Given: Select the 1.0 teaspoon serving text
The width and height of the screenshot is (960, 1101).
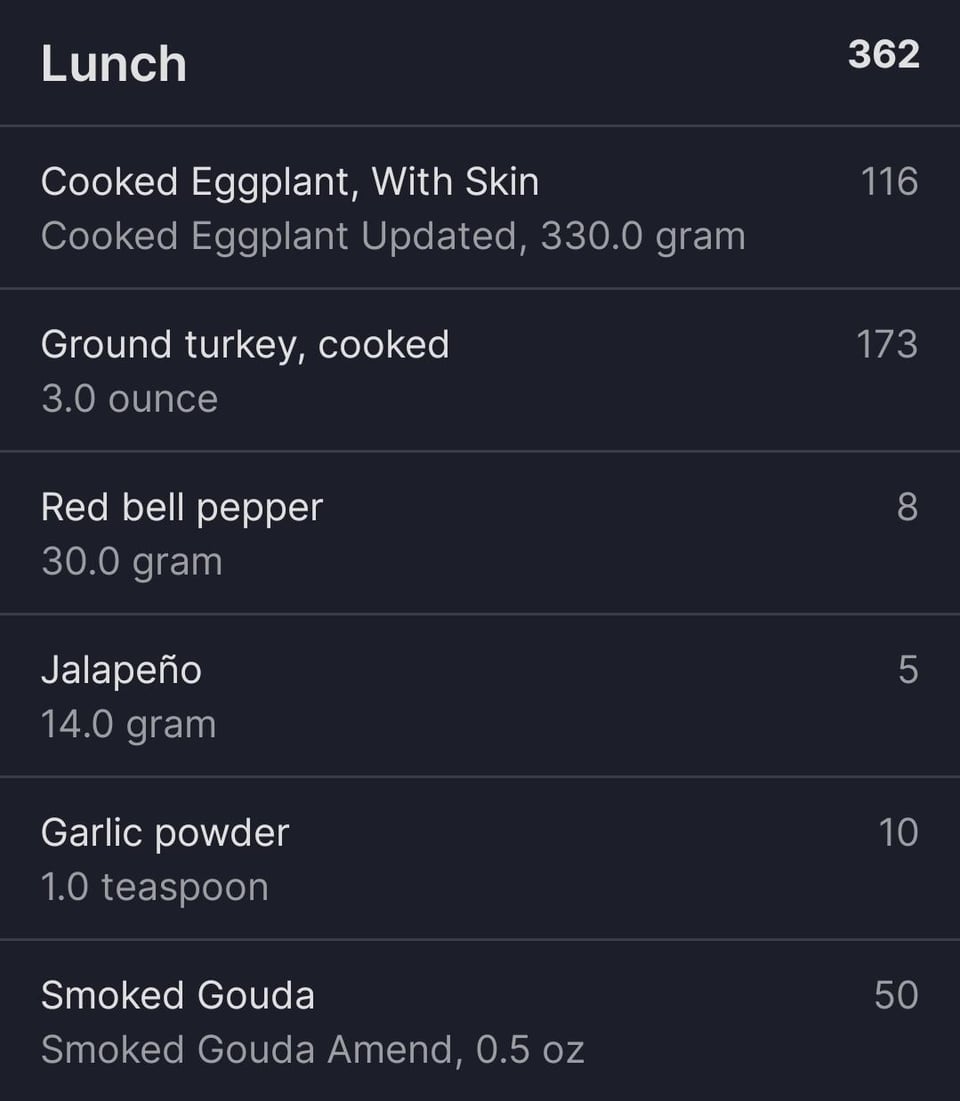Looking at the screenshot, I should click(154, 888).
